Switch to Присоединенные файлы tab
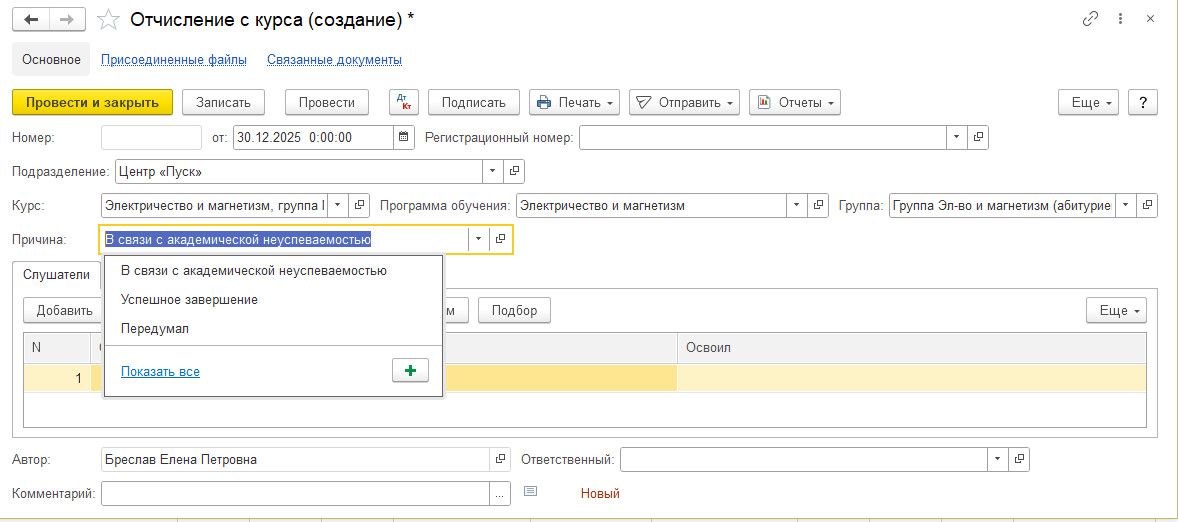The image size is (1178, 522). tap(173, 60)
